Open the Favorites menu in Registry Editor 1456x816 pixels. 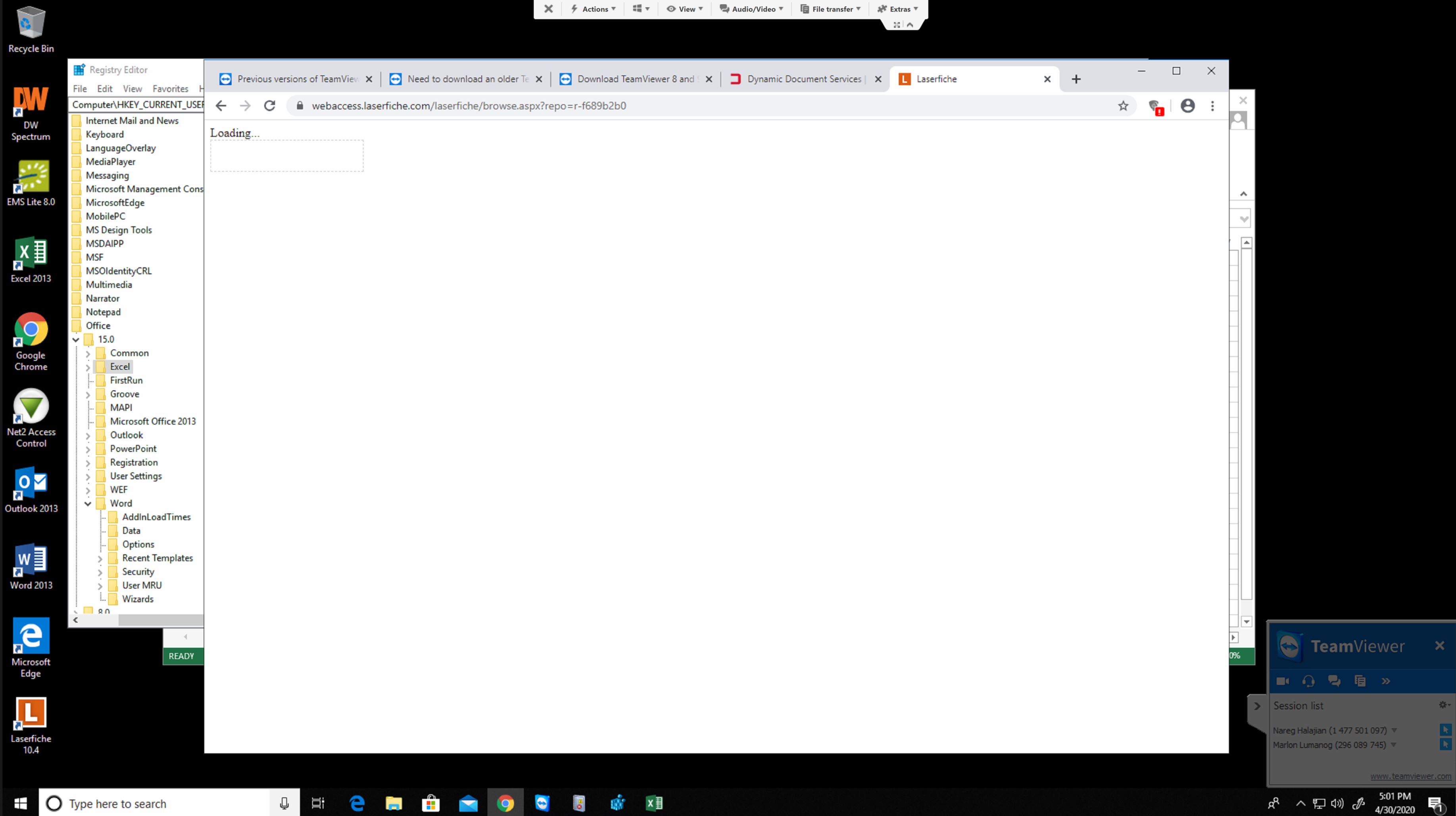coord(170,89)
